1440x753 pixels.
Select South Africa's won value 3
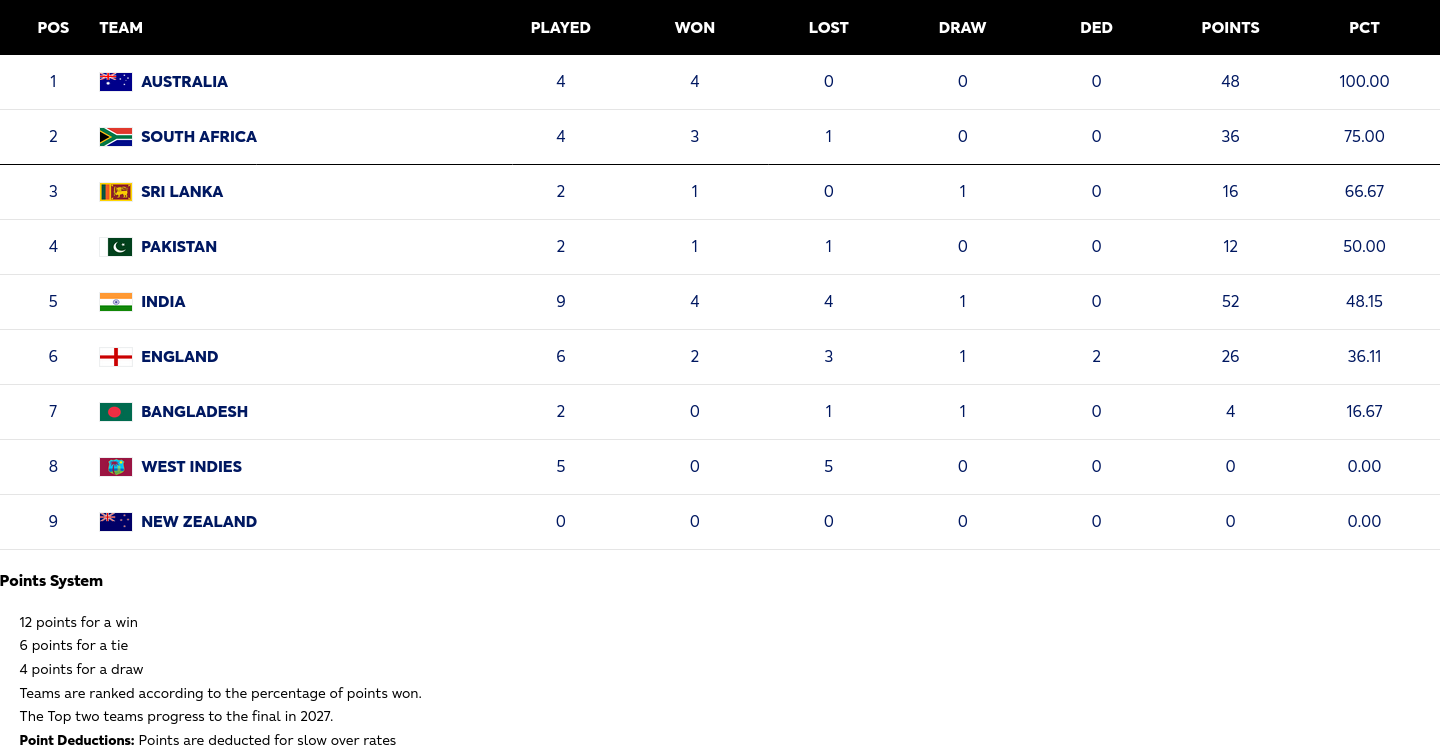pyautogui.click(x=695, y=137)
